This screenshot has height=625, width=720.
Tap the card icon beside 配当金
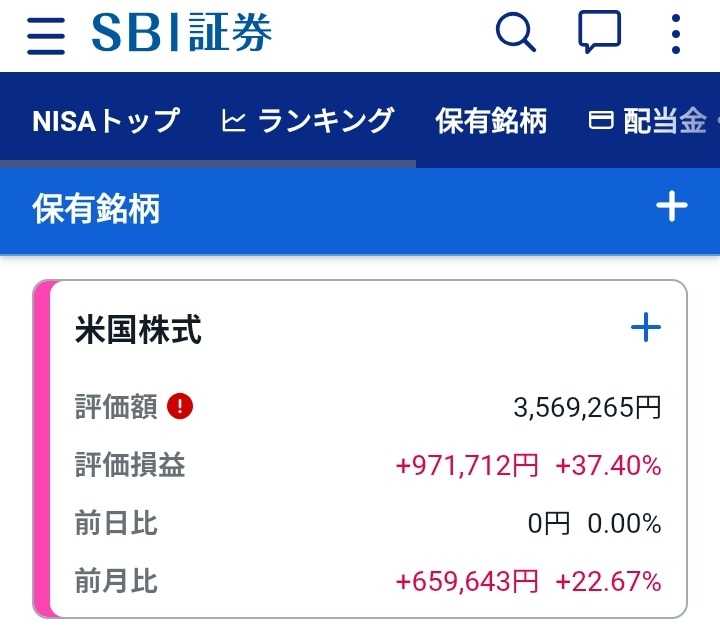(601, 122)
